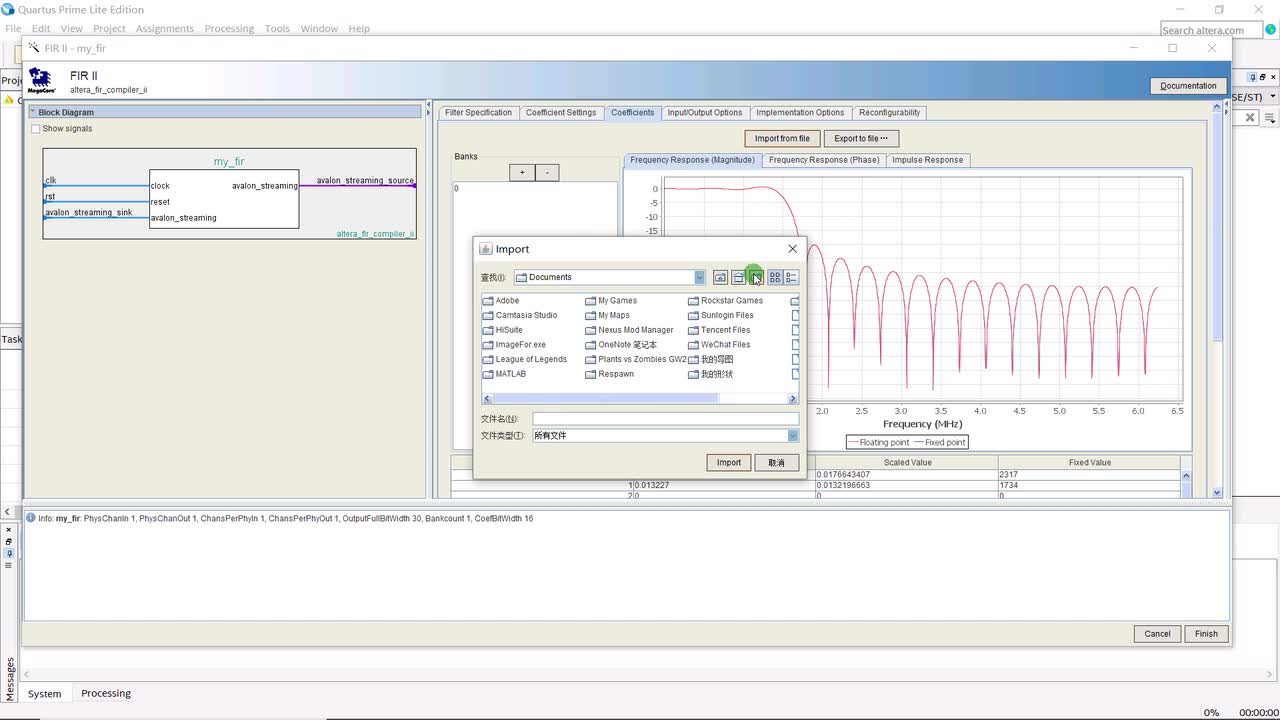Close the Import dialog with X
The width and height of the screenshot is (1280, 720).
coord(793,249)
